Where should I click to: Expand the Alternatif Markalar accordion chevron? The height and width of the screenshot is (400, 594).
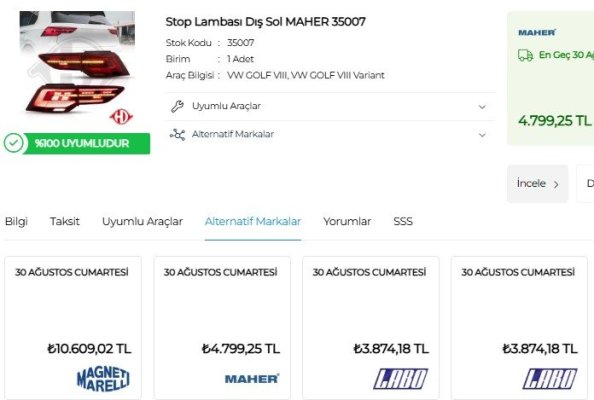[482, 135]
